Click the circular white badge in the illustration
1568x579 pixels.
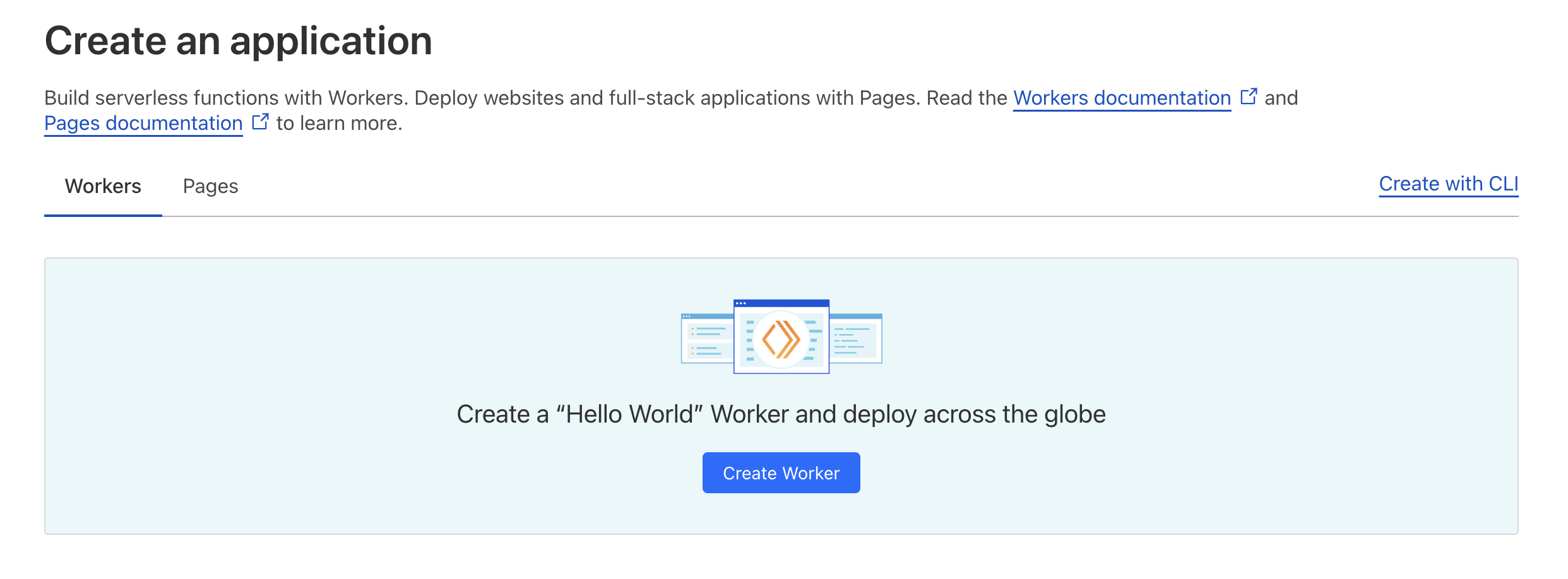[781, 337]
